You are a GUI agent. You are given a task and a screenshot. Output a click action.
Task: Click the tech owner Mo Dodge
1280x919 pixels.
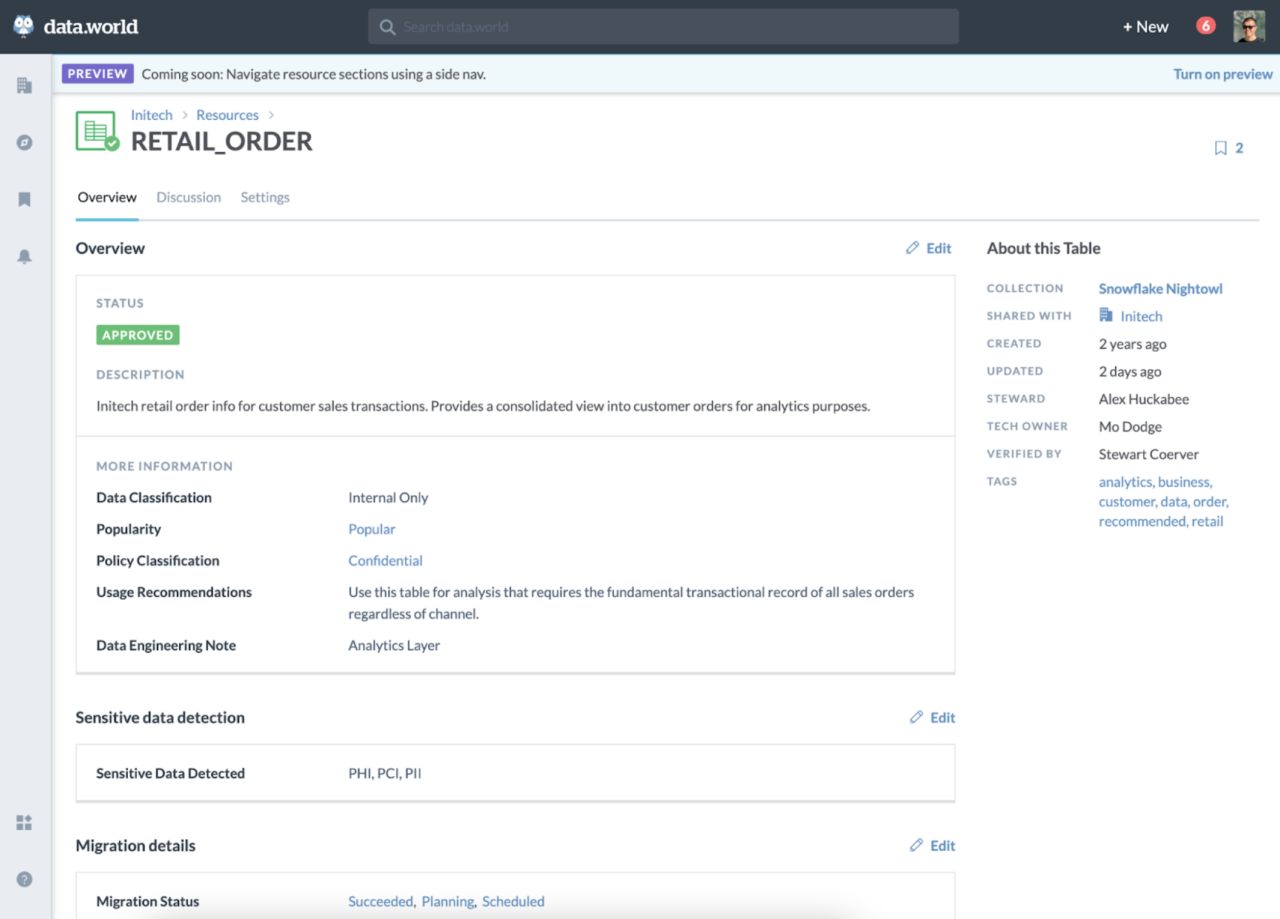[x=1130, y=427]
